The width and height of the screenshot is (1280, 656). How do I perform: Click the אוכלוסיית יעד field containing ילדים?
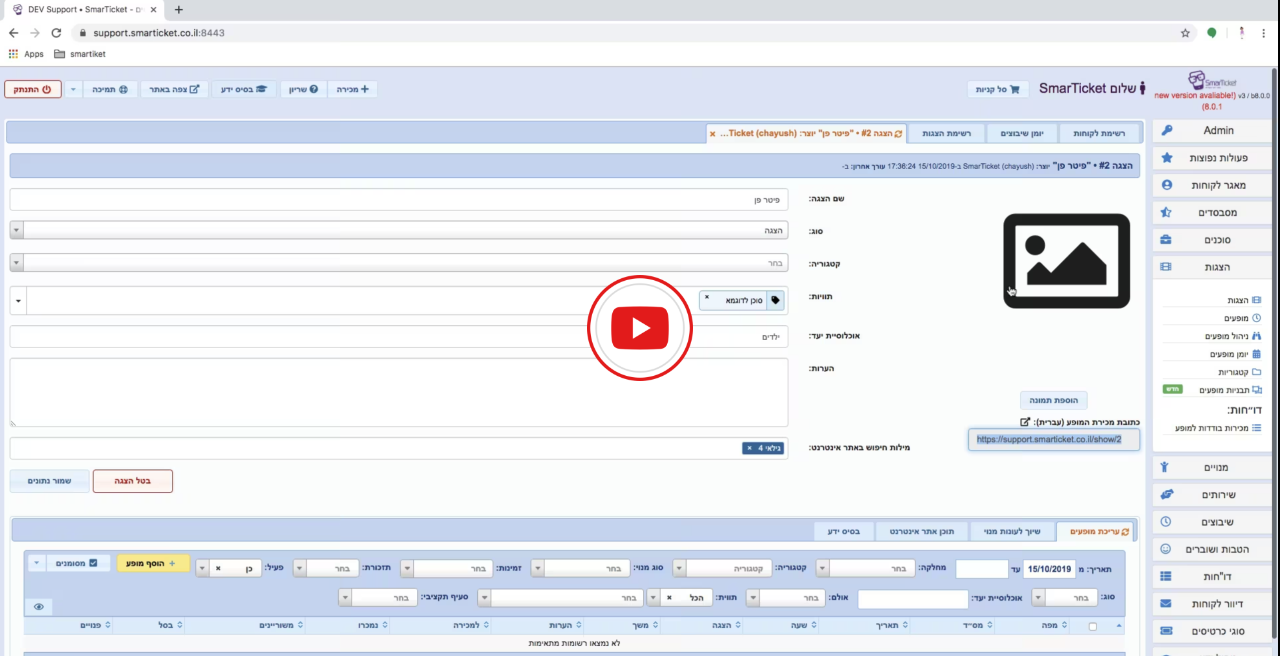point(400,337)
